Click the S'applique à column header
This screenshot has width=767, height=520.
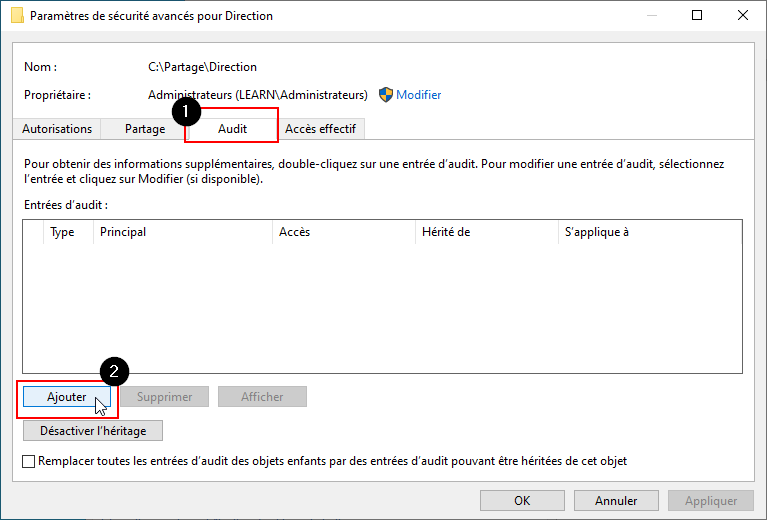click(650, 232)
